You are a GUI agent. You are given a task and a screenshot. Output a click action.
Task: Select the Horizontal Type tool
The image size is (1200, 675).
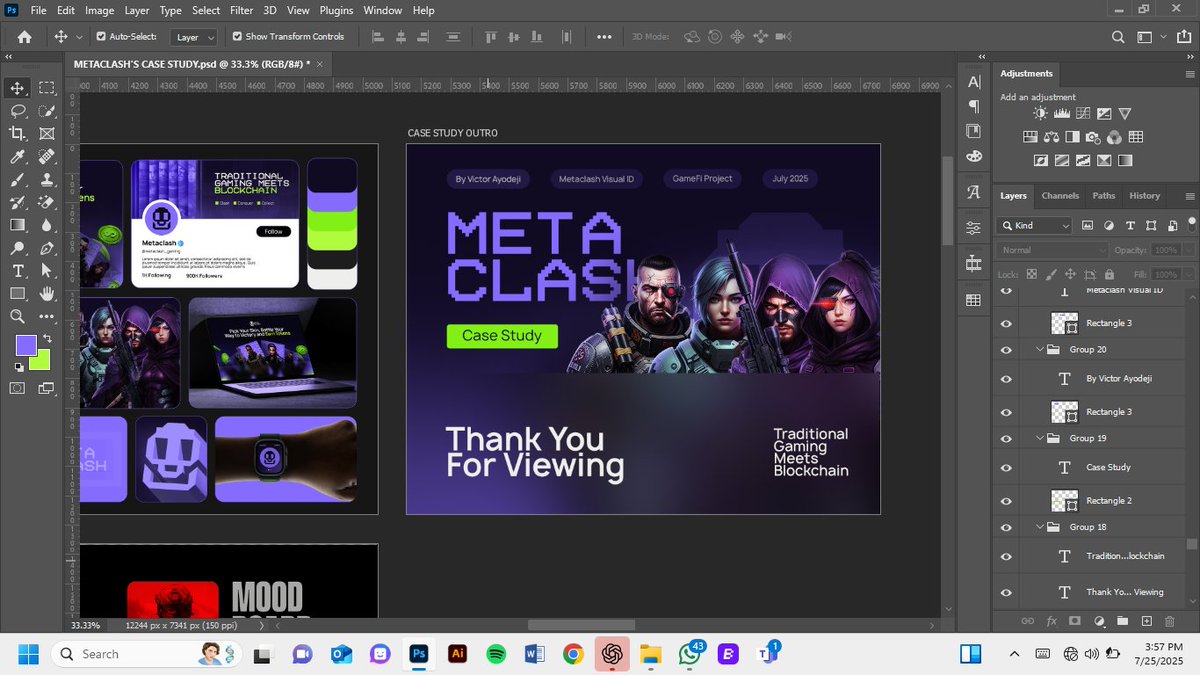pos(18,271)
